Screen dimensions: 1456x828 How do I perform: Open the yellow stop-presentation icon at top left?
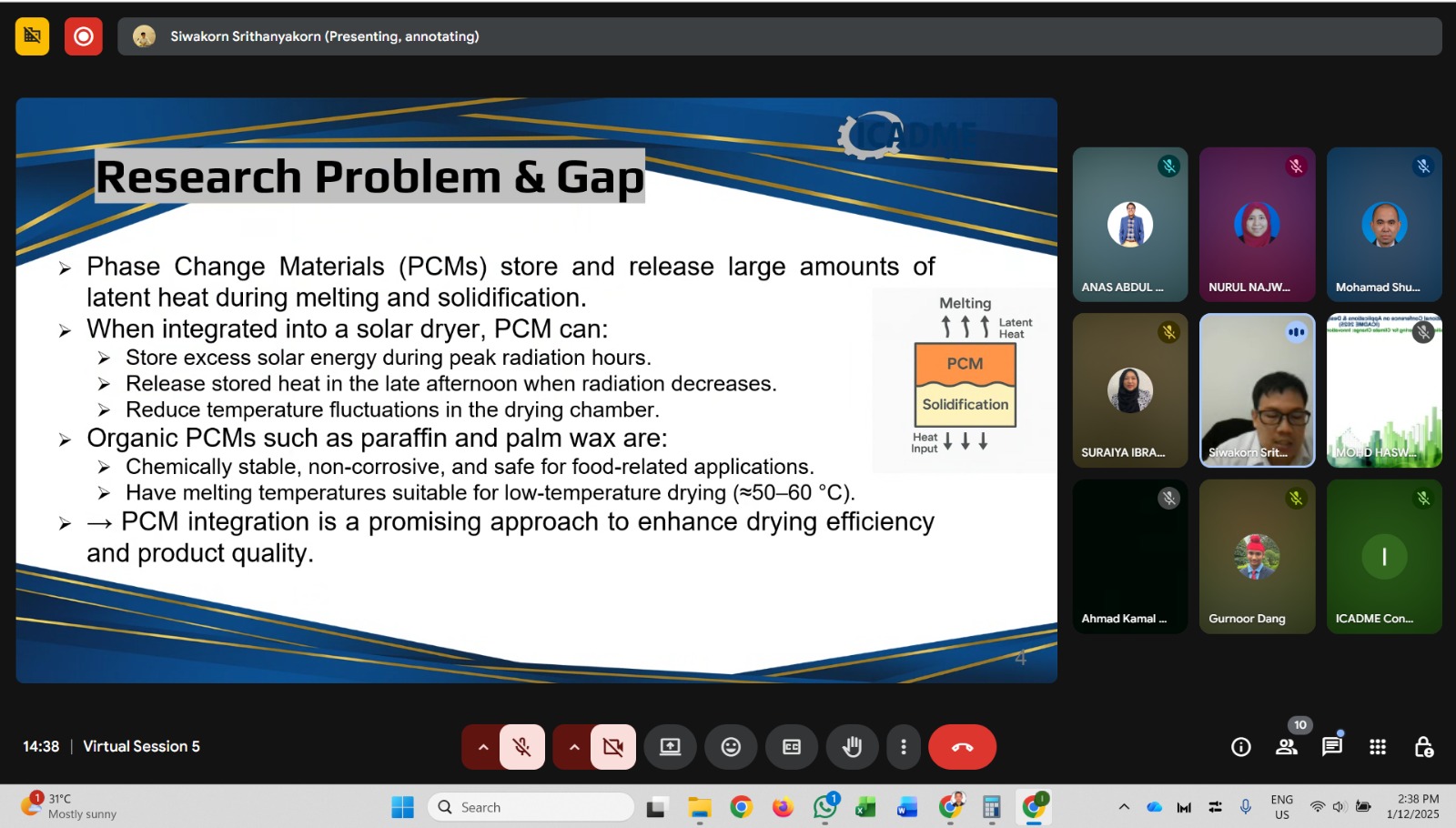[33, 36]
